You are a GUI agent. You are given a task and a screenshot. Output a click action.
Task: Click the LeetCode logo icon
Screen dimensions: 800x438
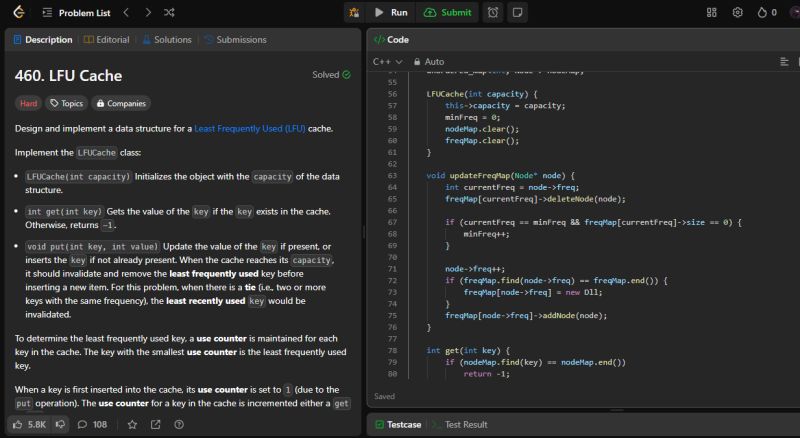(19, 13)
